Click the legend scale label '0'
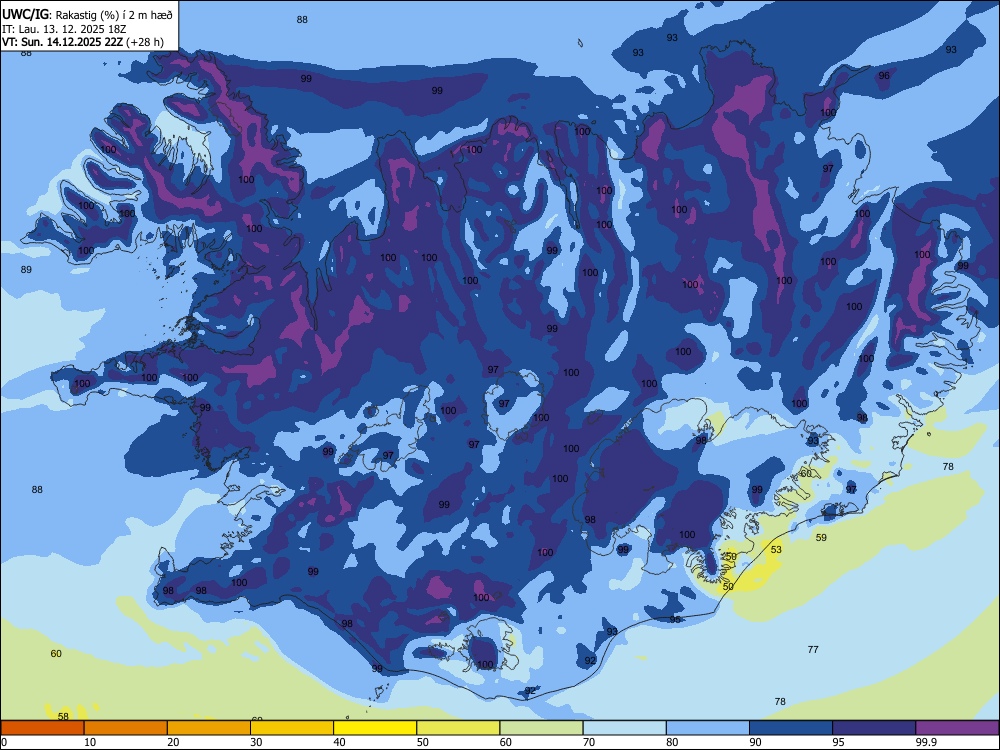 4,742
